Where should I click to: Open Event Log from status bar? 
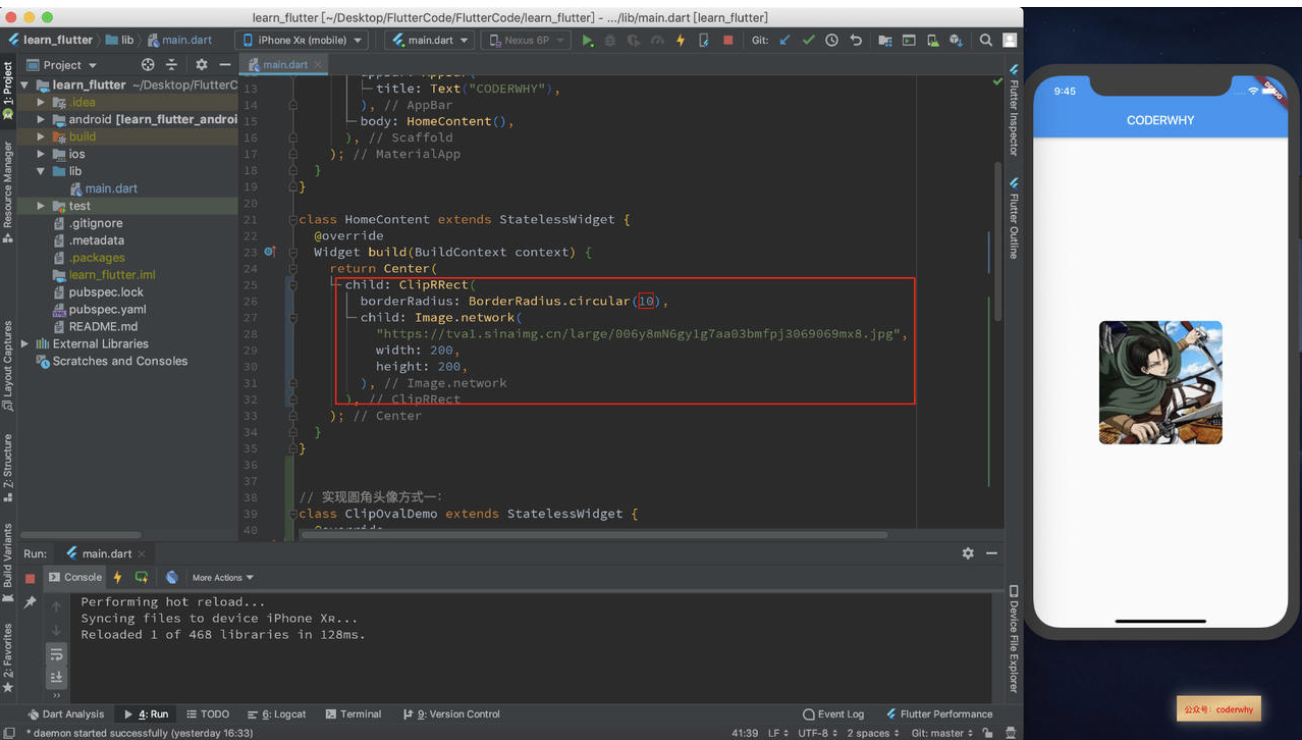tap(833, 714)
